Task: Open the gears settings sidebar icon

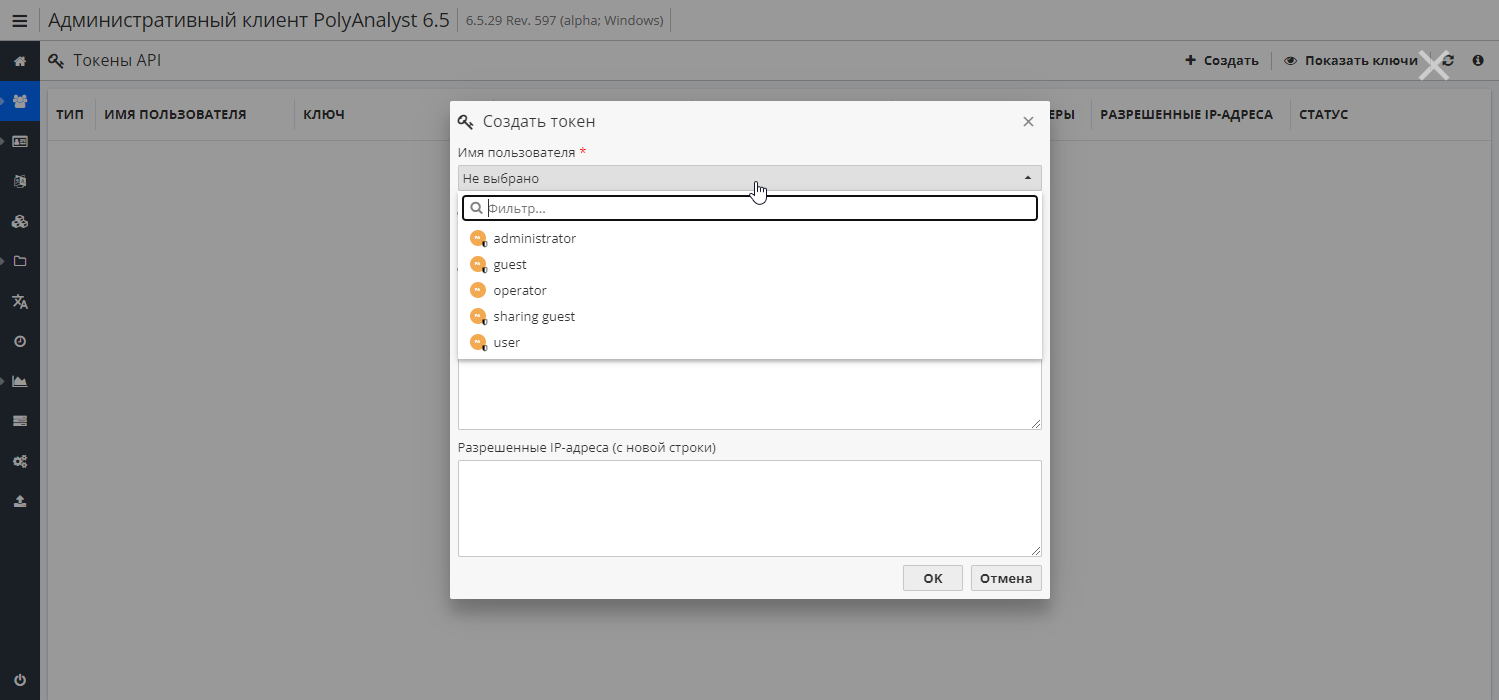Action: point(20,461)
